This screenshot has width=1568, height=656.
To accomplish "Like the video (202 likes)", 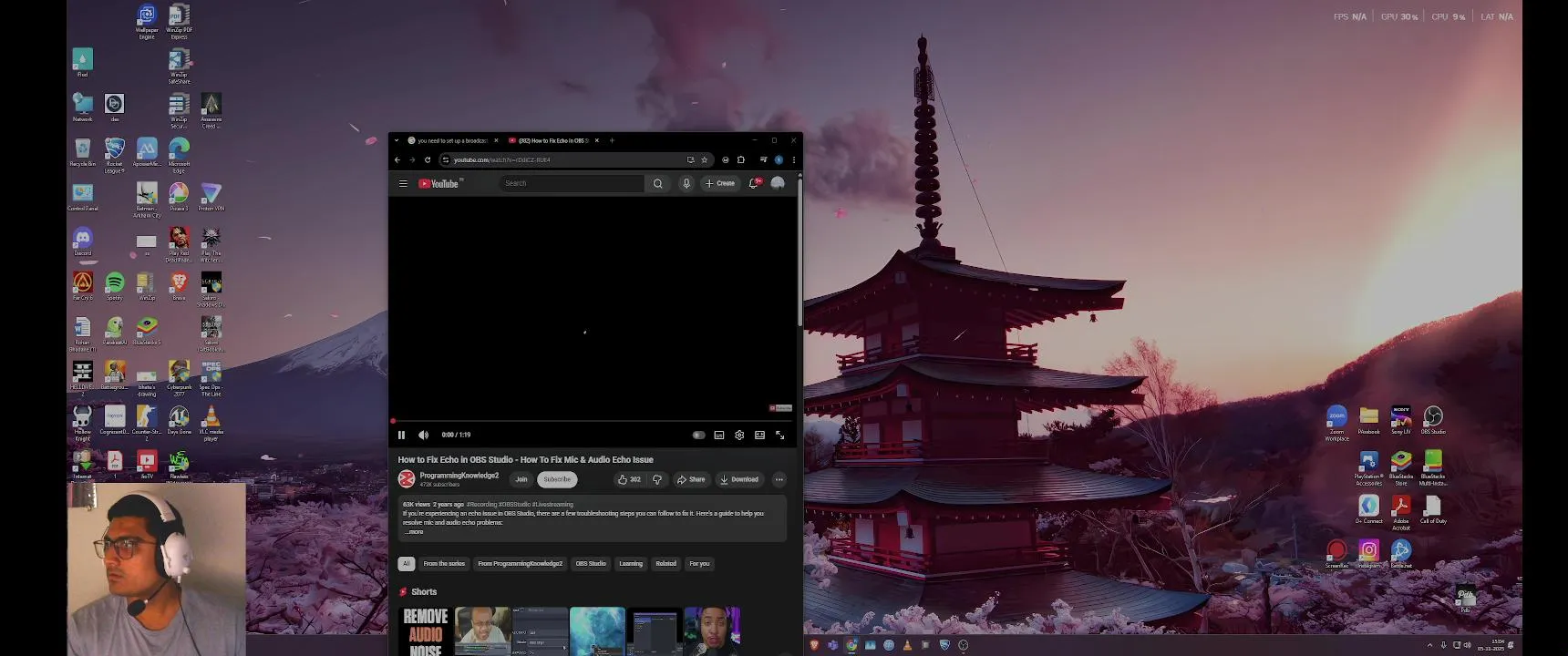I will [x=629, y=479].
